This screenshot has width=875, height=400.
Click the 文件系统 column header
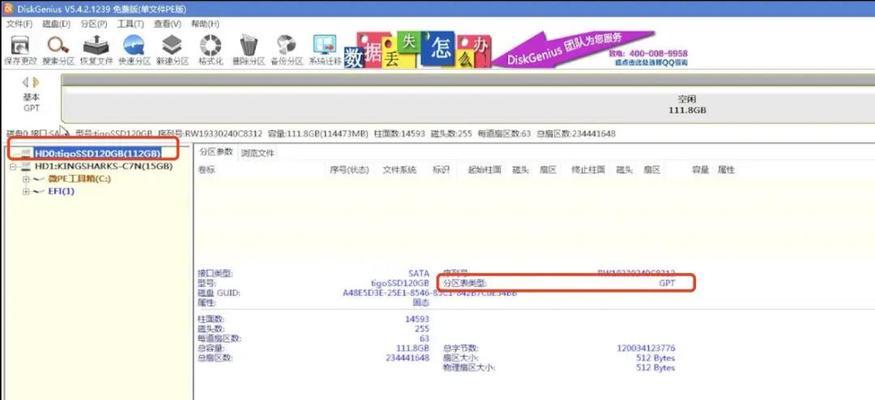[400, 170]
